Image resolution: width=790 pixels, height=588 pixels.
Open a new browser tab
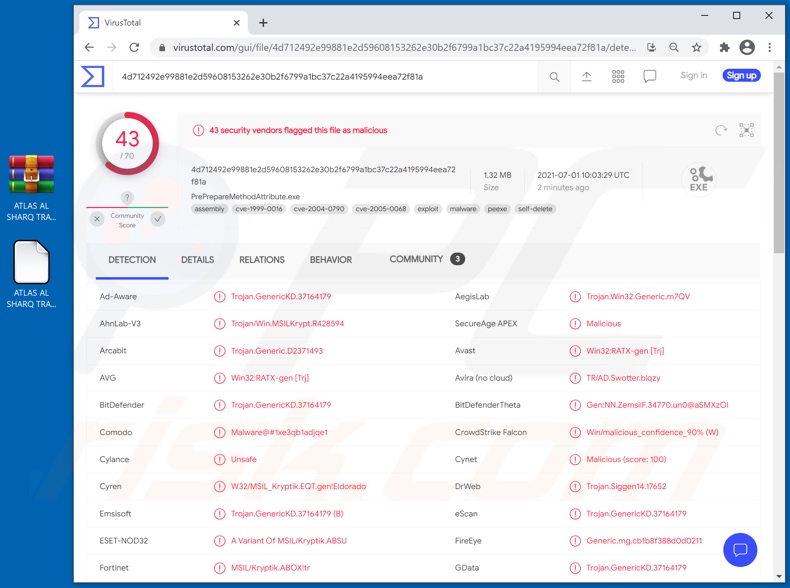pos(263,23)
